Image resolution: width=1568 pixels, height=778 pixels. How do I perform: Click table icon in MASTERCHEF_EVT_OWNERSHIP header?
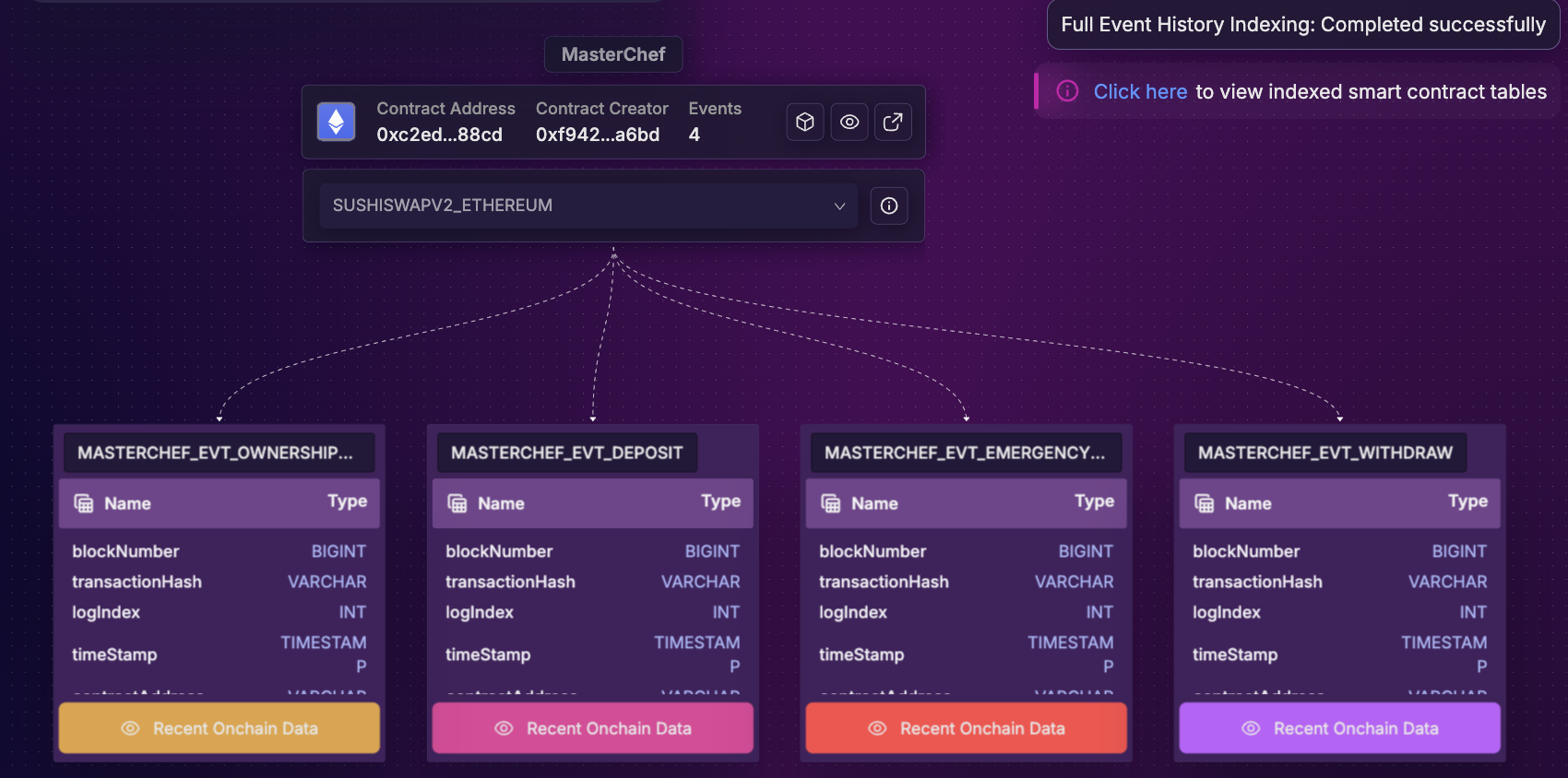pyautogui.click(x=84, y=503)
